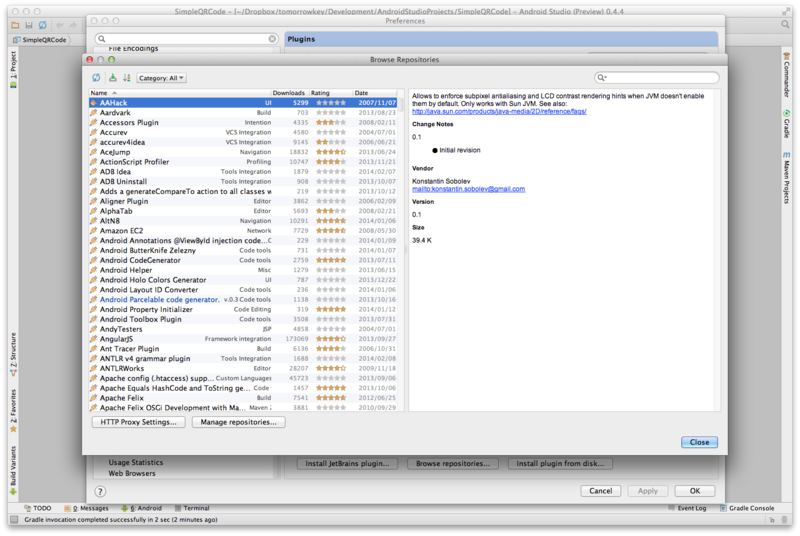Click the SimpleQRCode breadcrumb
Viewport: 800px width, 536px height.
(x=41, y=39)
